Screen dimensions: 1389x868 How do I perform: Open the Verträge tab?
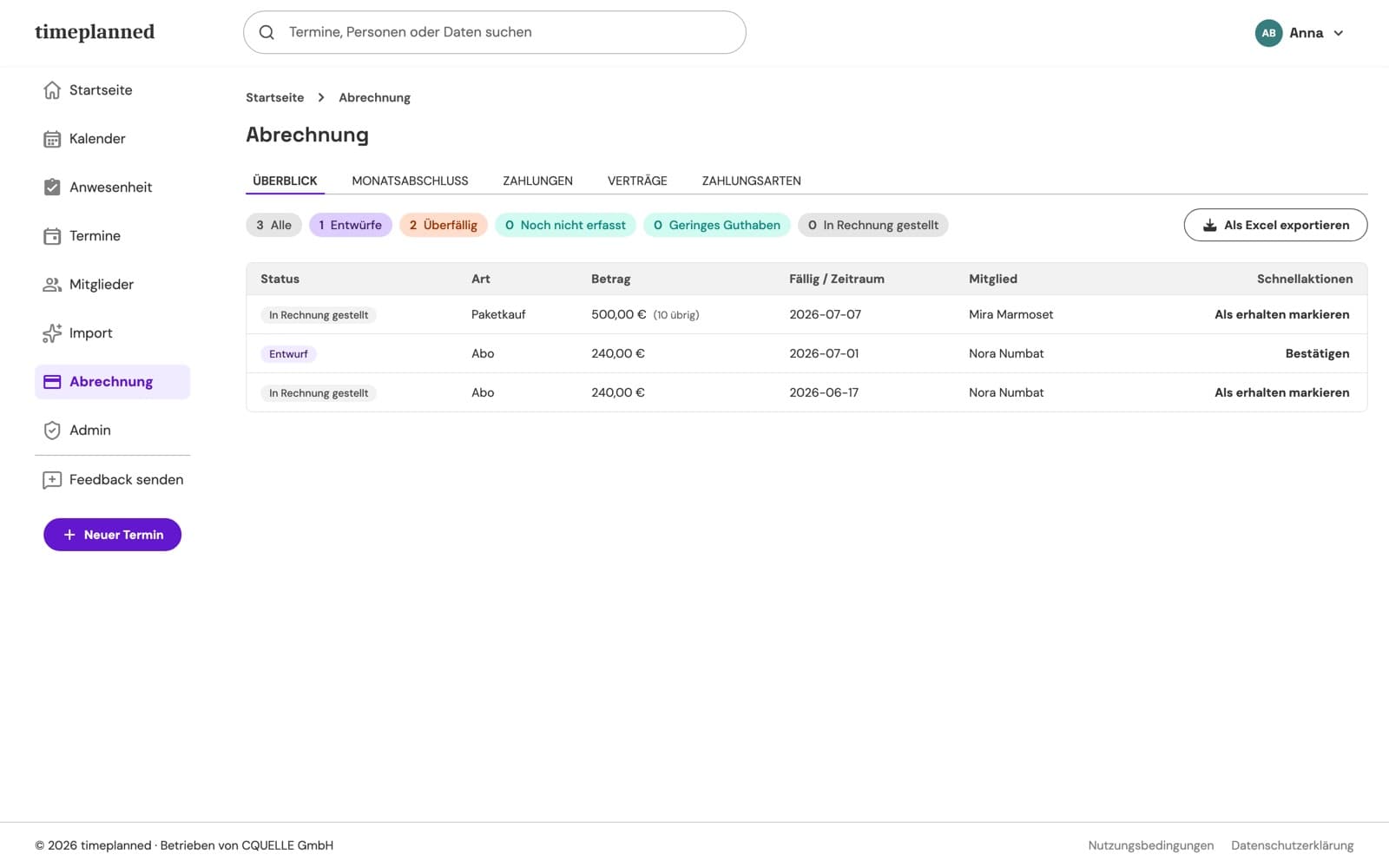(x=637, y=181)
